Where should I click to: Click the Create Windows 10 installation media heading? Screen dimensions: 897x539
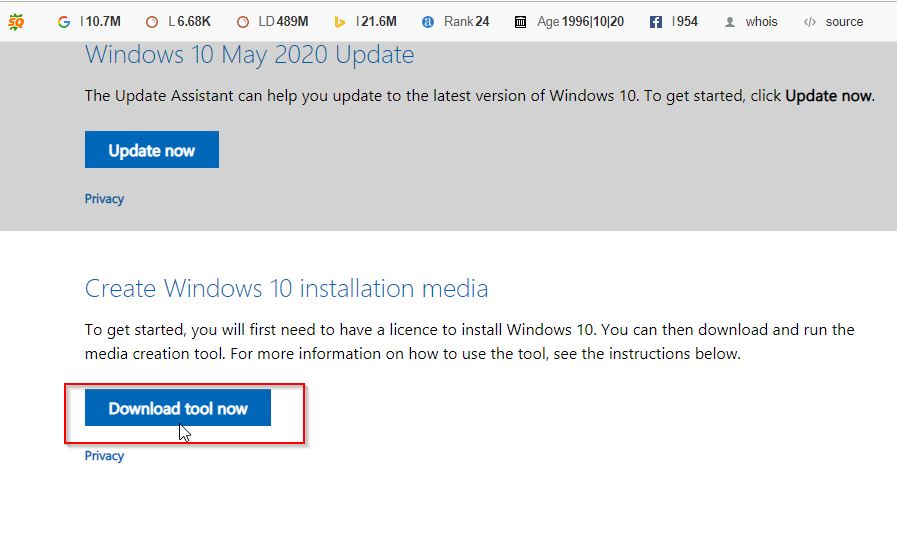pos(287,288)
